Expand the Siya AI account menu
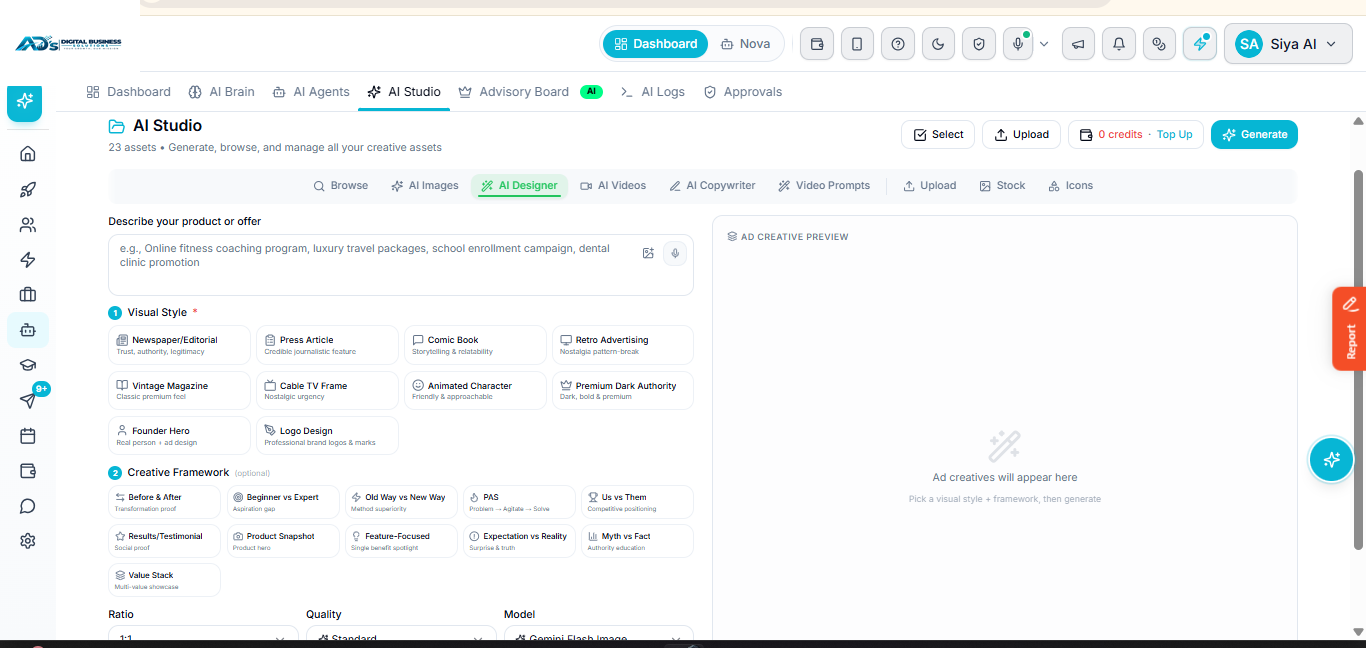This screenshot has width=1366, height=648. coord(1288,44)
